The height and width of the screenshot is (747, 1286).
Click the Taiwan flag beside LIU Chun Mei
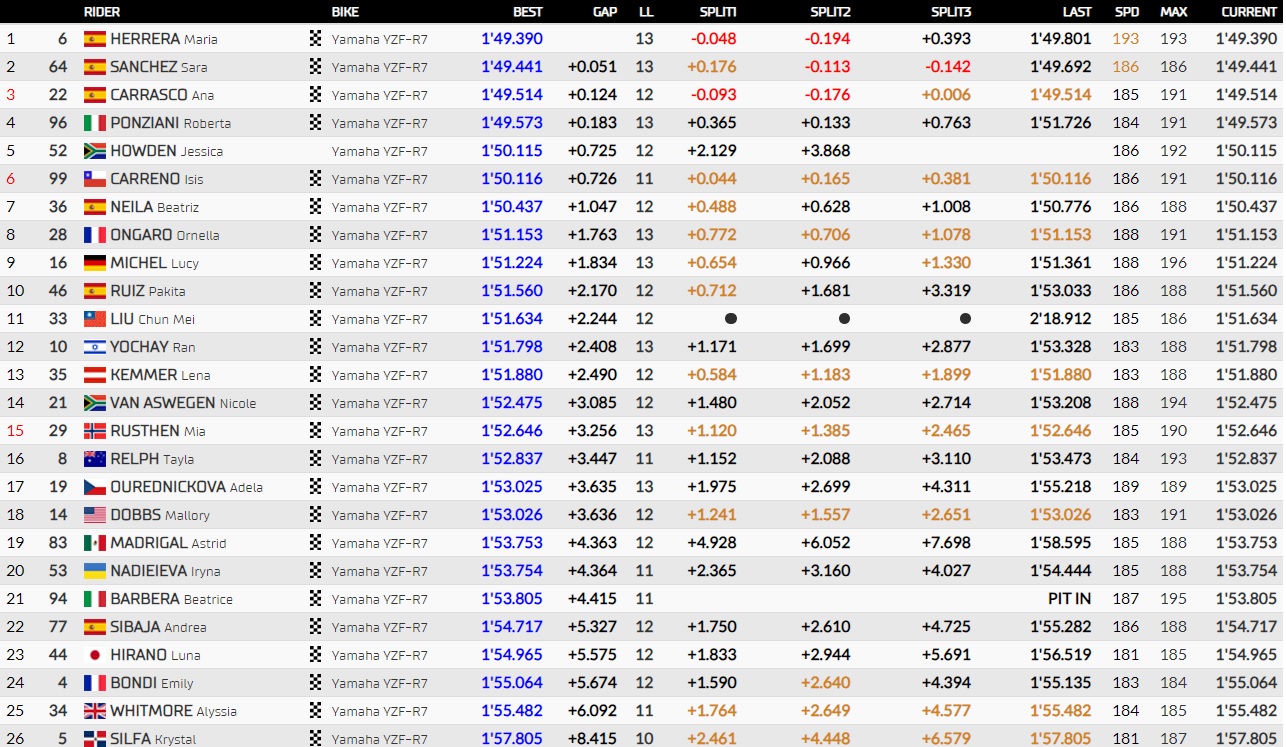(95, 319)
